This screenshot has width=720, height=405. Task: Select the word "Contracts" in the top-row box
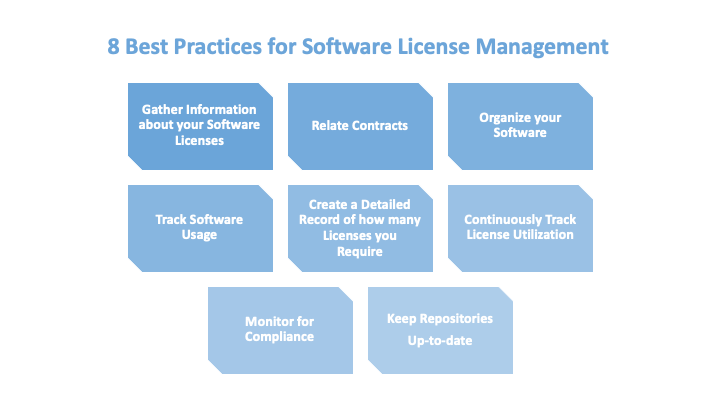pyautogui.click(x=380, y=126)
